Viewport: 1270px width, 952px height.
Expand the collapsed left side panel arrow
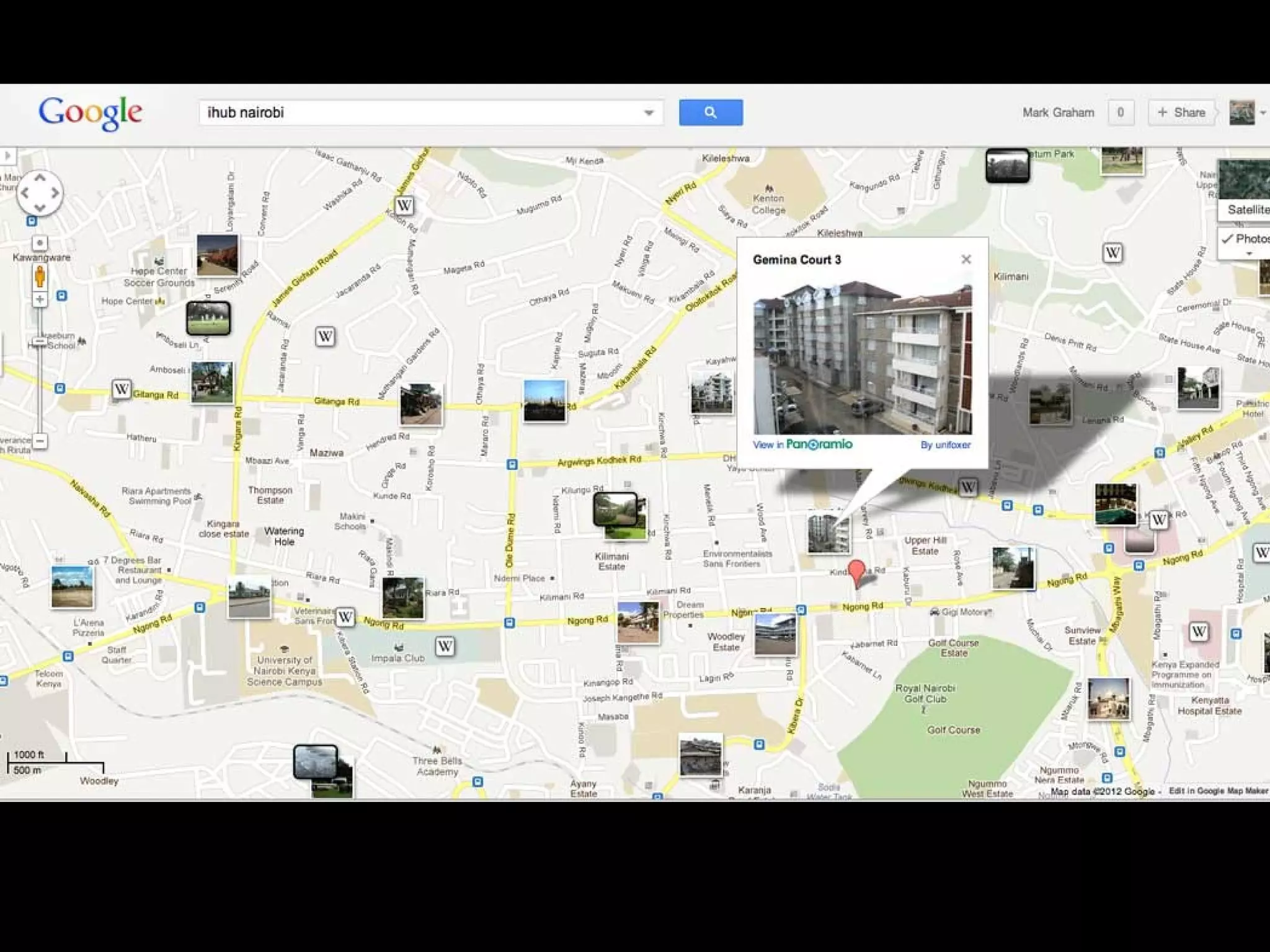point(7,155)
